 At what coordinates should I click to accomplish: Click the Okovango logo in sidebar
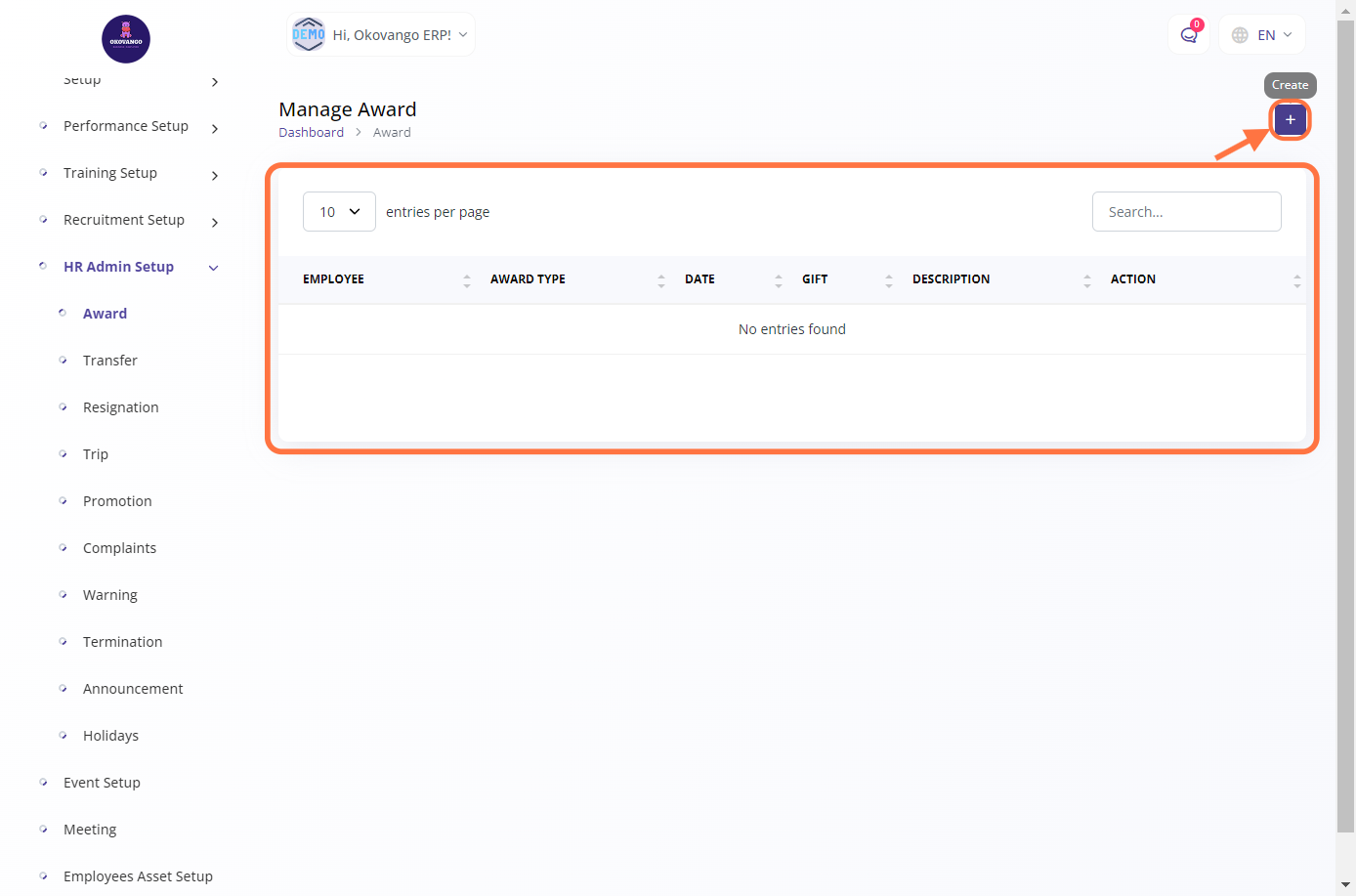pos(126,39)
